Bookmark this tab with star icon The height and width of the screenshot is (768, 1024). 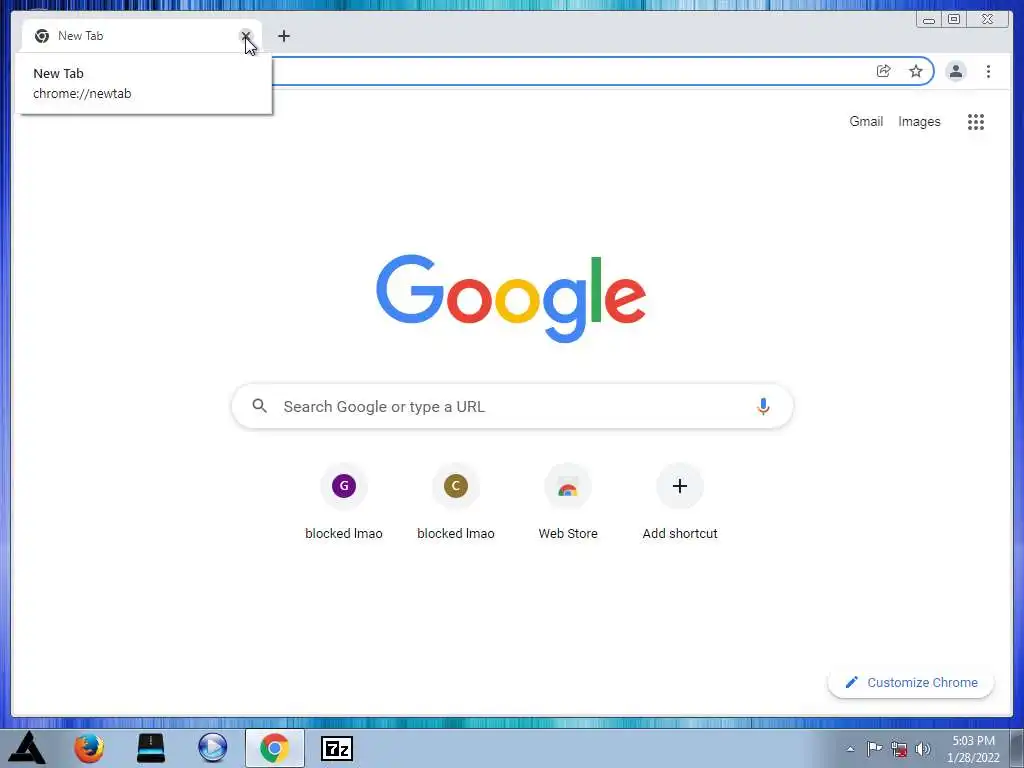(x=916, y=71)
